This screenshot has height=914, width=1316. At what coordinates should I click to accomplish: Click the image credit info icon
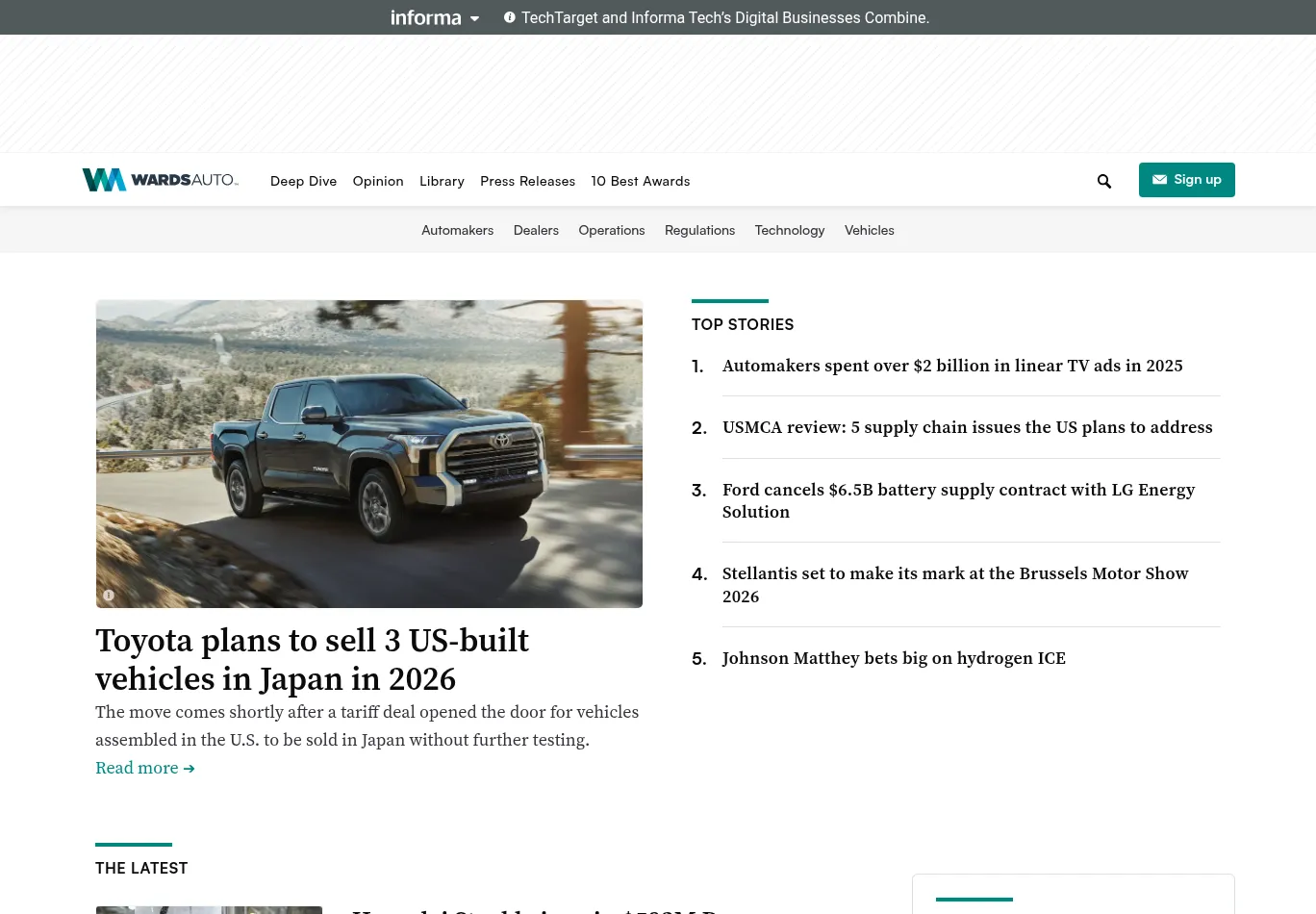pos(109,596)
